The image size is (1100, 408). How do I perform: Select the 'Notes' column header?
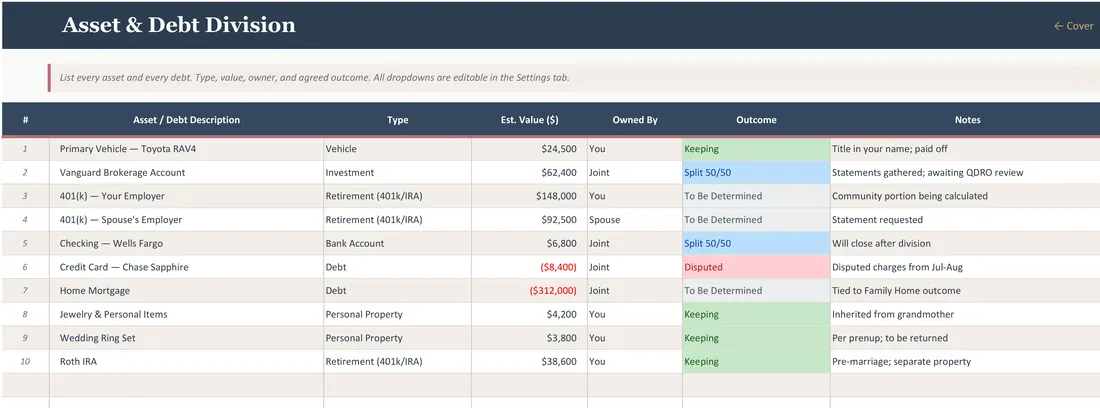coord(967,120)
